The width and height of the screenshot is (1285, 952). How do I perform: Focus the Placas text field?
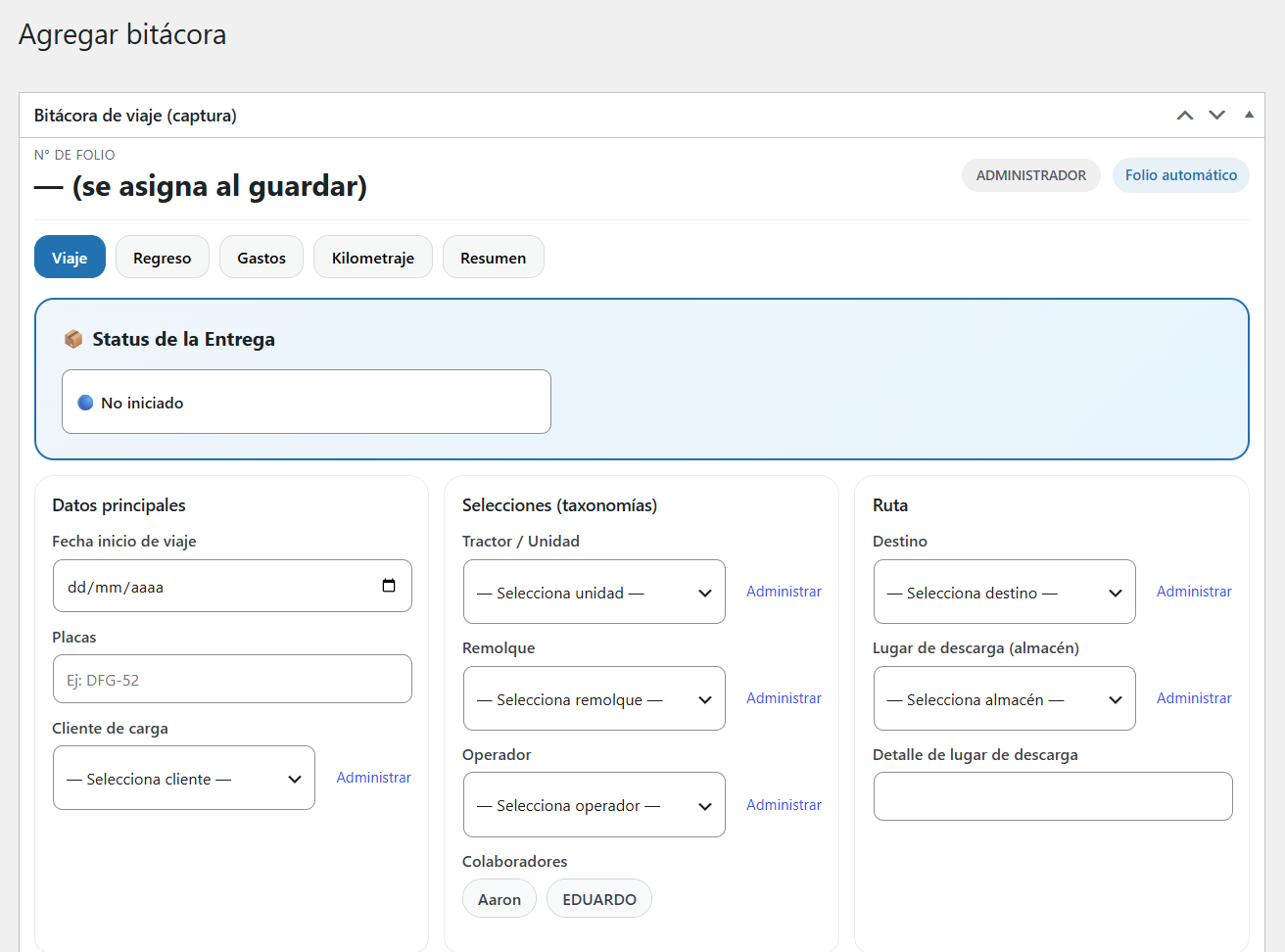(x=232, y=679)
